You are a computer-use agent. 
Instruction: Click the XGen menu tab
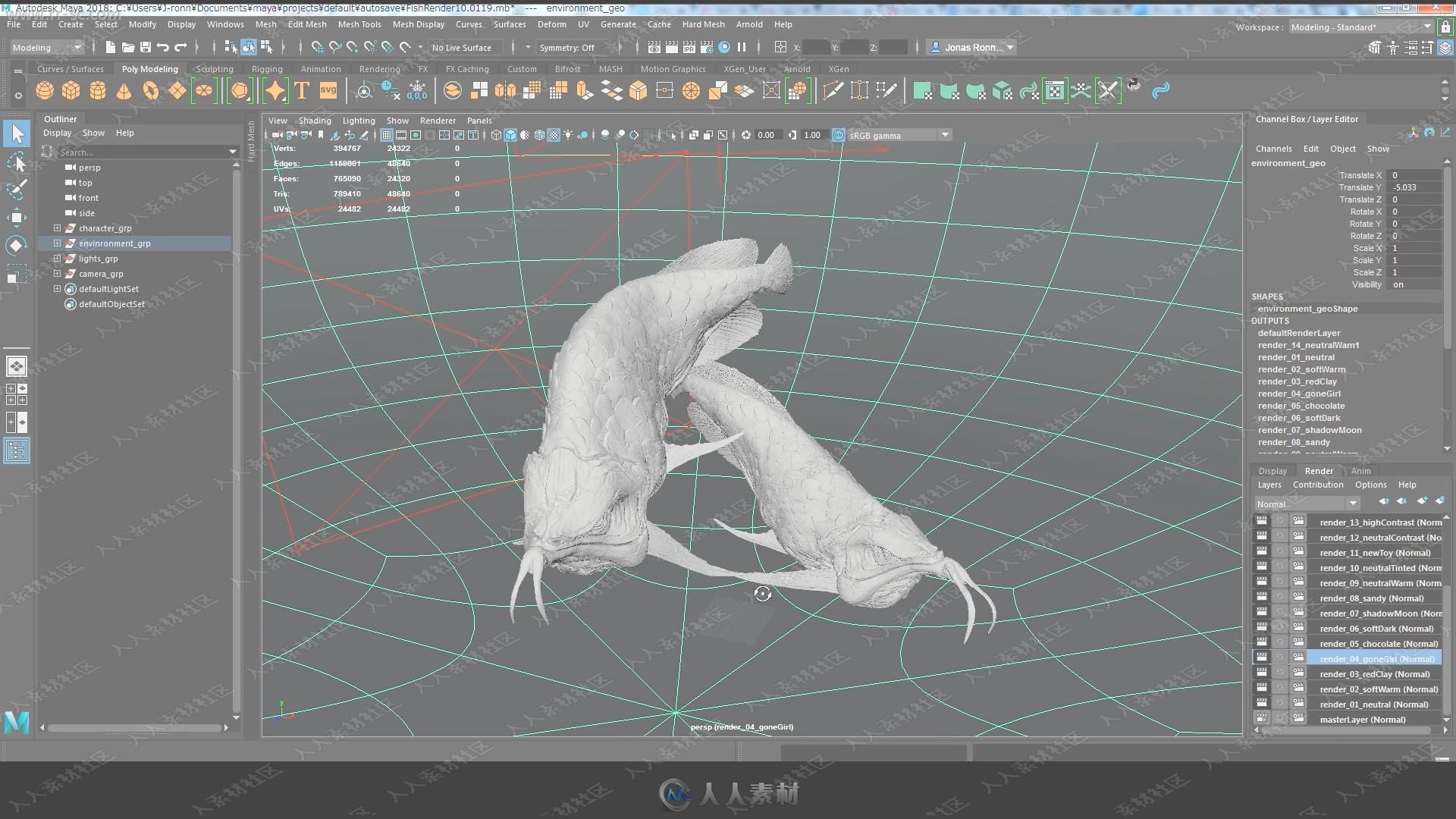click(839, 68)
